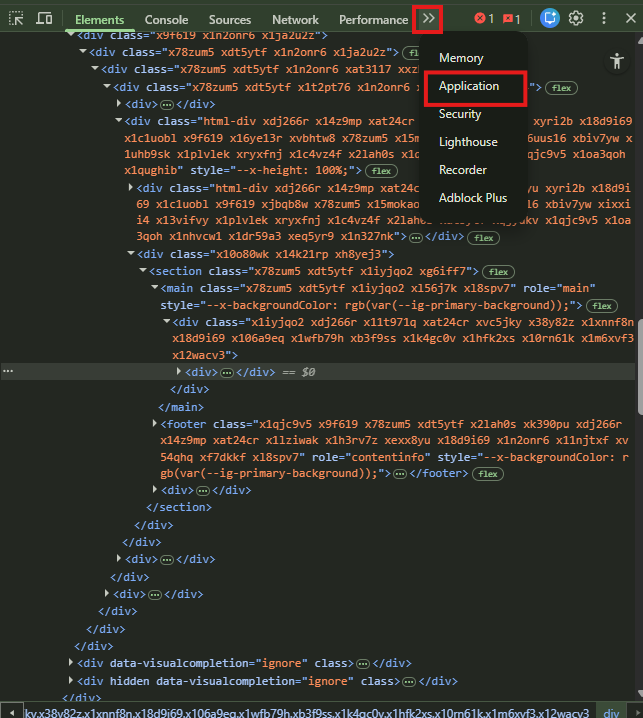Close the DevTools panel

(x=631, y=18)
